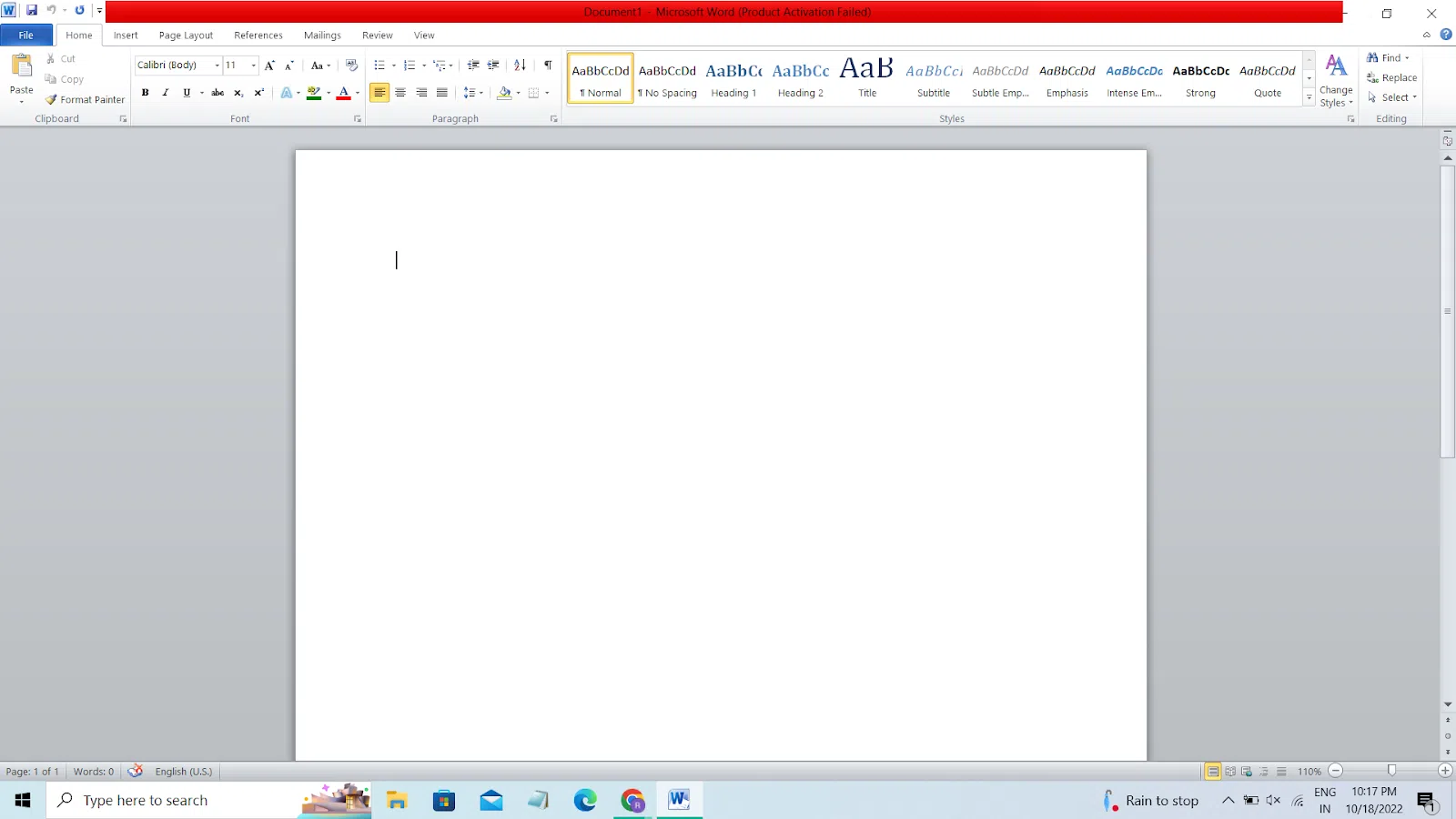Click the Change Styles icon
1456x819 pixels.
[x=1336, y=66]
